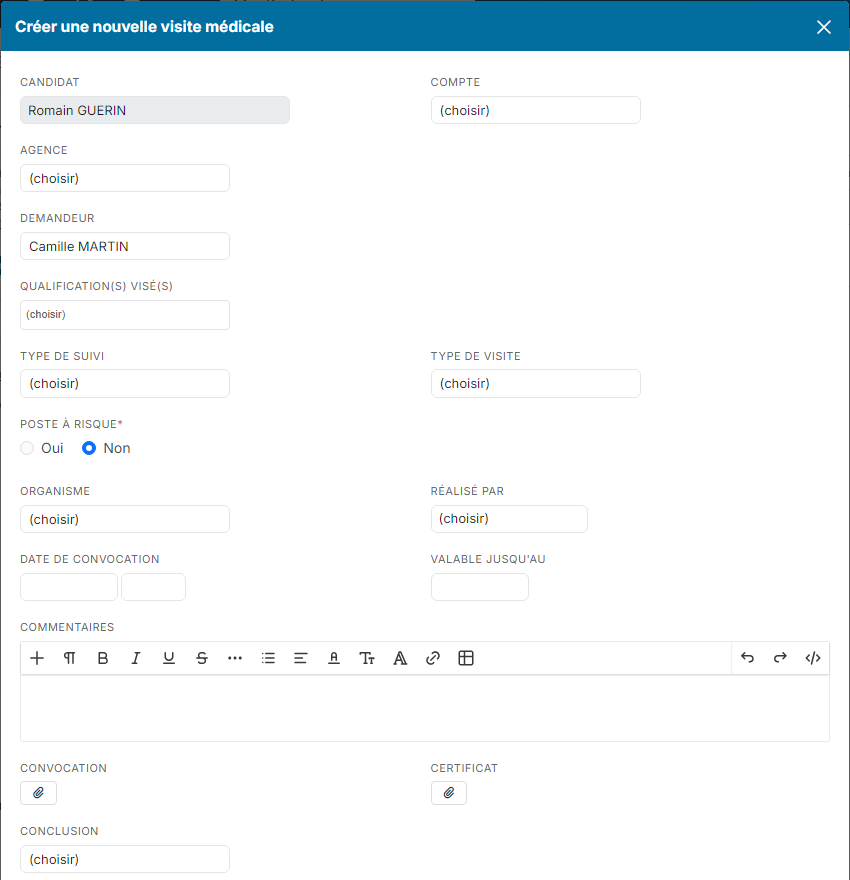
Task: Open text alignment options
Action: click(301, 658)
